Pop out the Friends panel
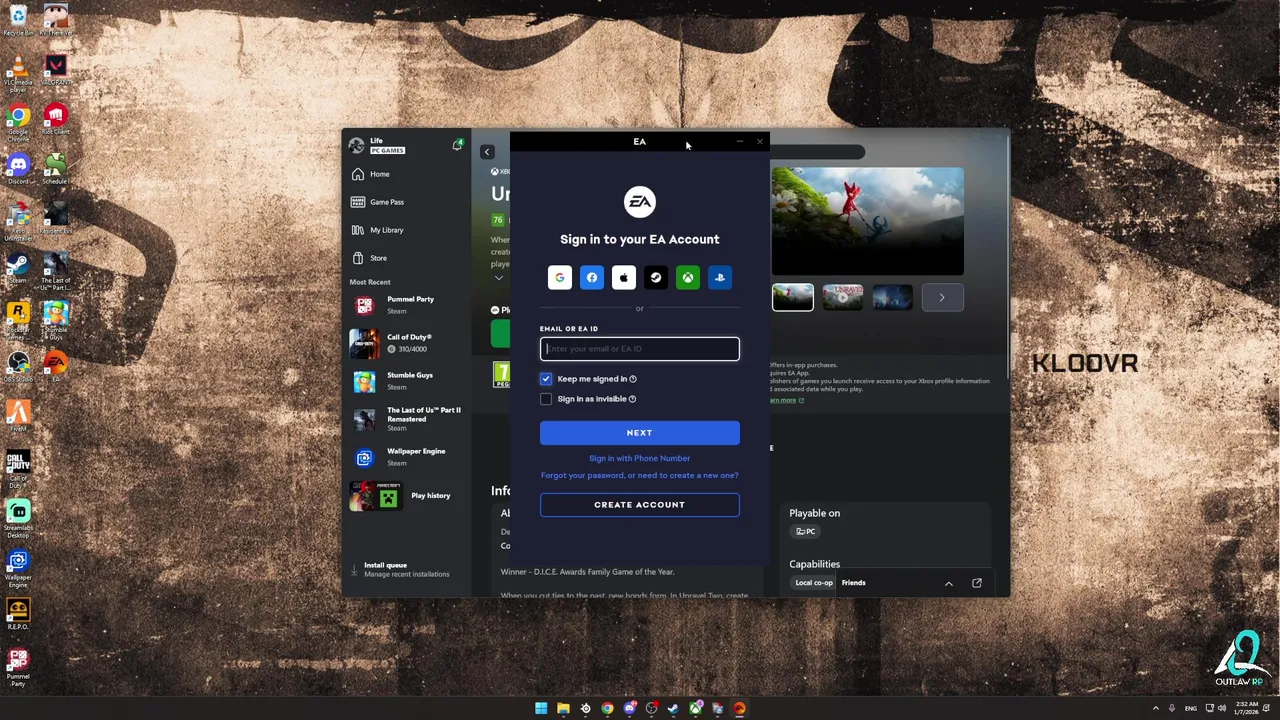 tap(977, 583)
